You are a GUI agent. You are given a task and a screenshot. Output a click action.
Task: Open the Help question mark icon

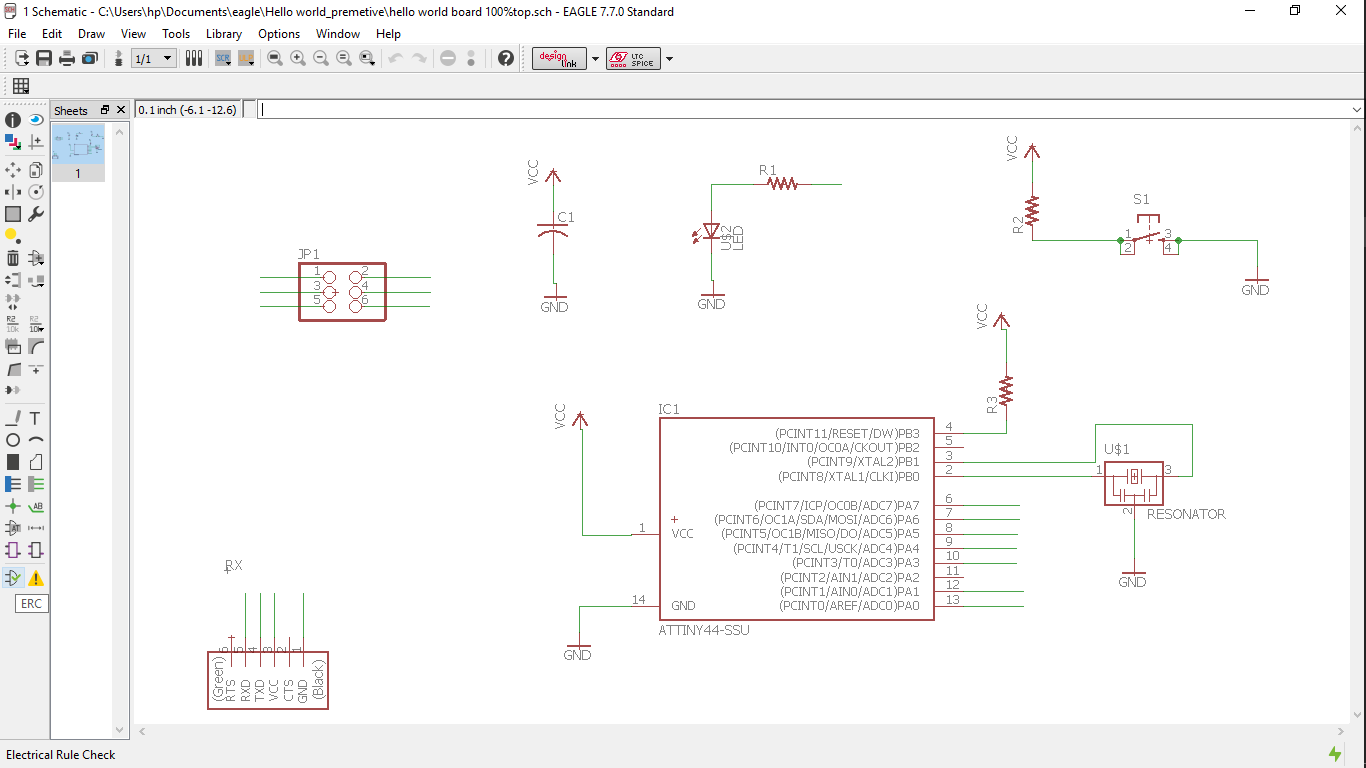pos(506,59)
